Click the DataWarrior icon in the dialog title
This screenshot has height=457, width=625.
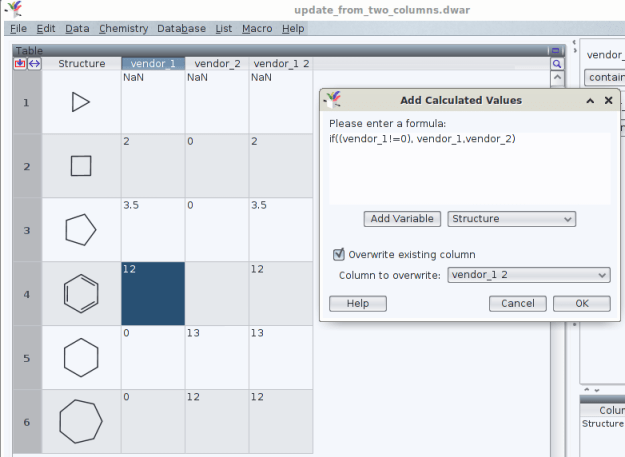(333, 100)
